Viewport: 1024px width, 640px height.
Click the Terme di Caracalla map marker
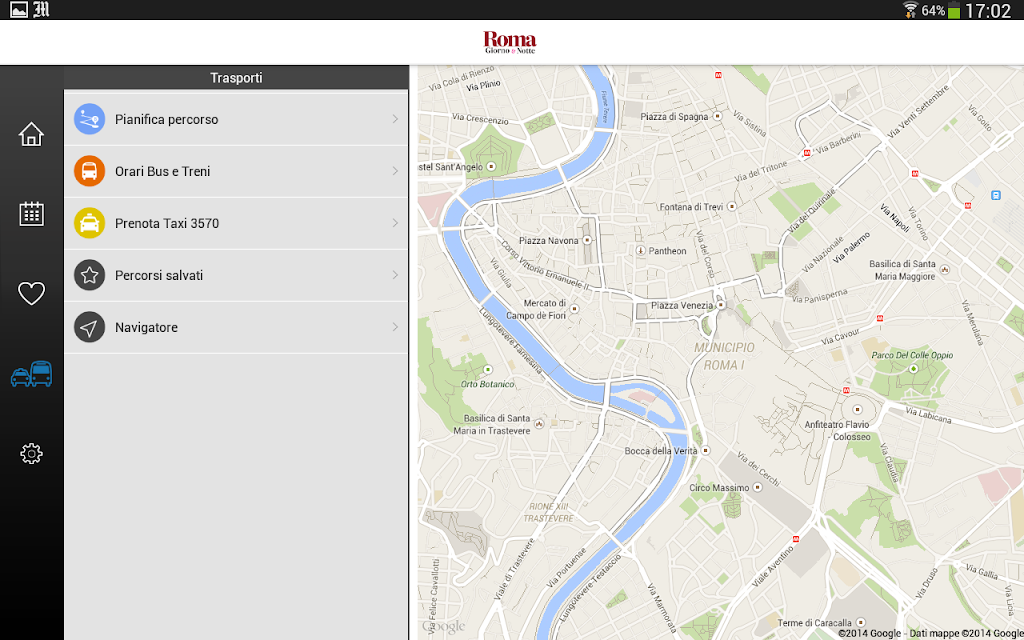(x=861, y=622)
